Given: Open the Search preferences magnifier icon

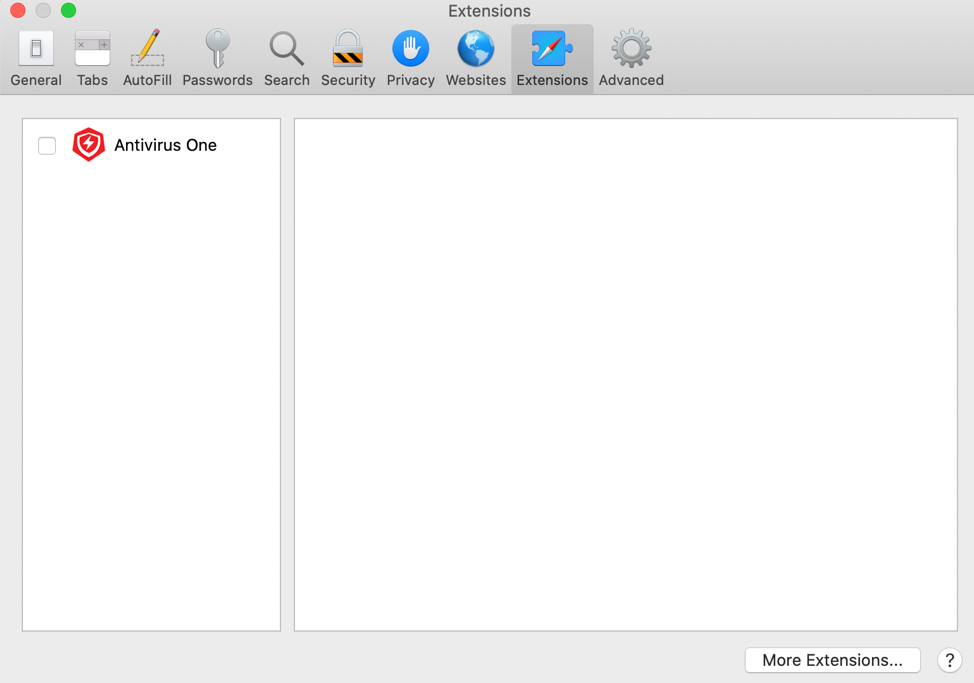Looking at the screenshot, I should 286,59.
